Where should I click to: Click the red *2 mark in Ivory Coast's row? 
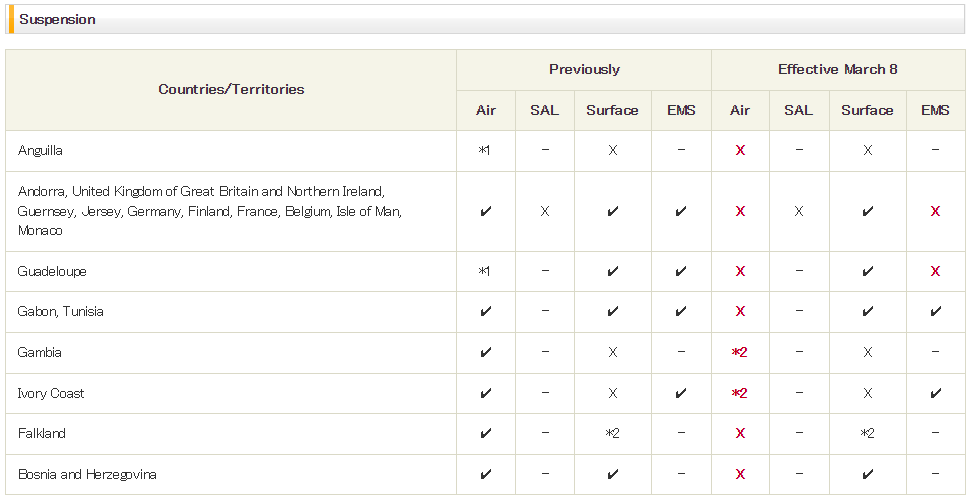pyautogui.click(x=740, y=394)
